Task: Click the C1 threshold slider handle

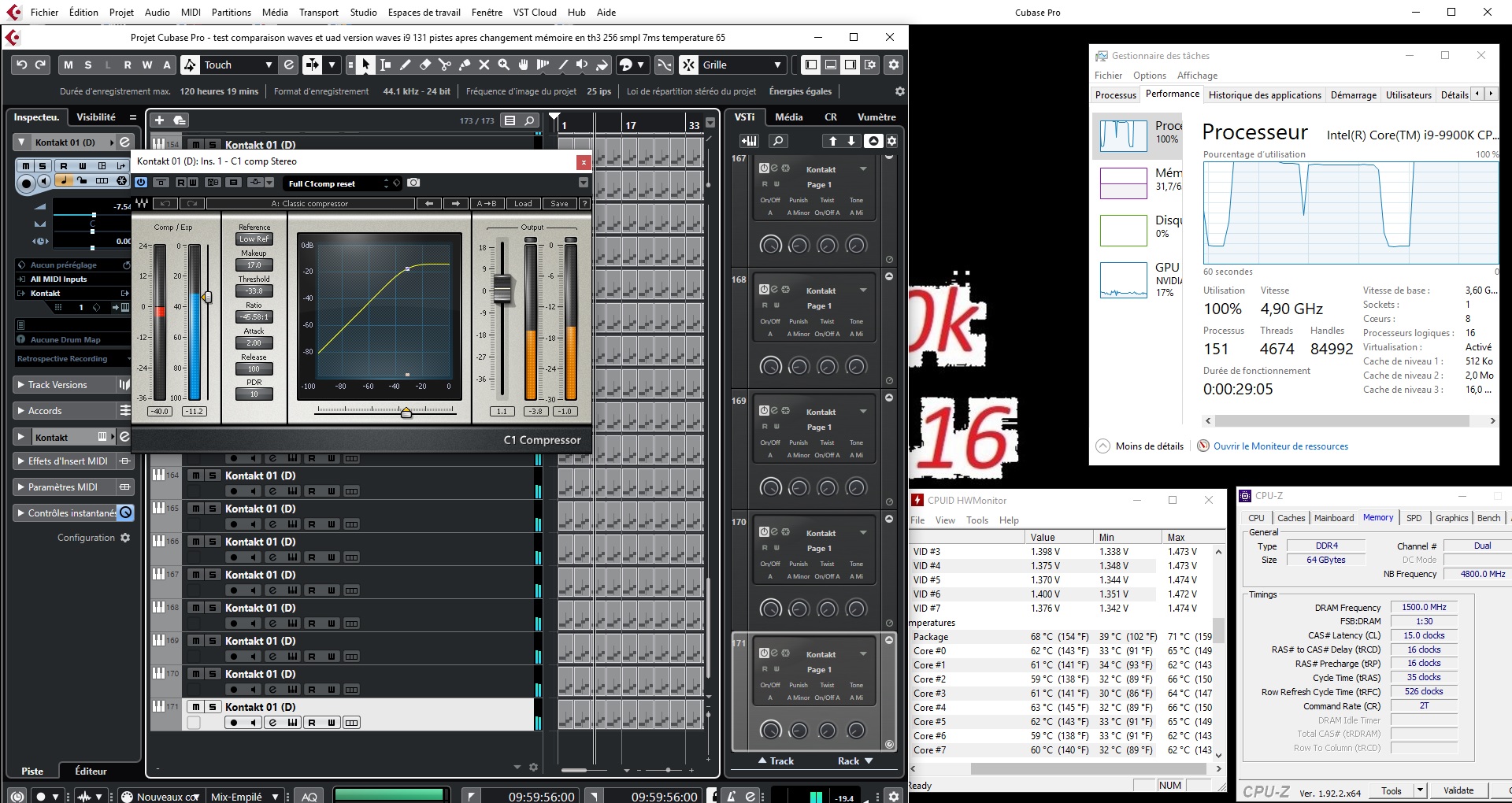Action: (207, 297)
